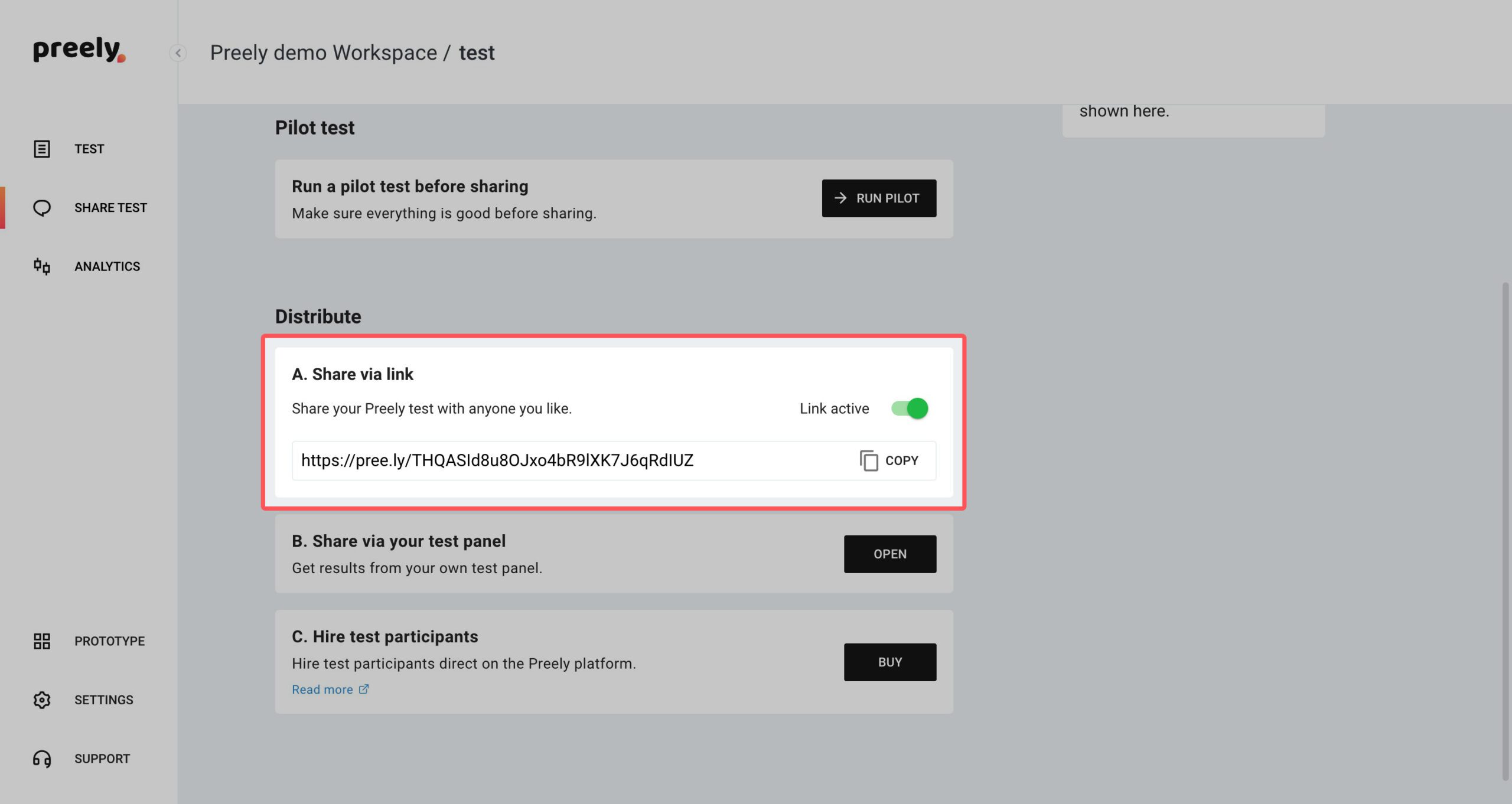Select the ANALYTICS menu label
This screenshot has width=1512, height=804.
pos(107,266)
